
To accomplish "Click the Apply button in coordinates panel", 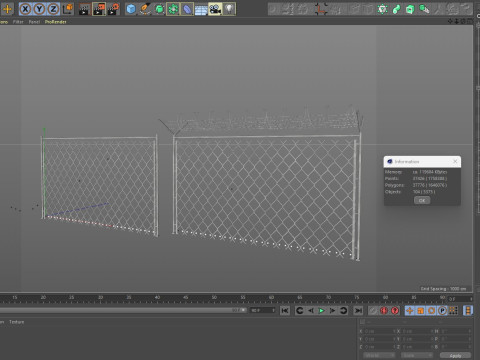I will pos(455,356).
